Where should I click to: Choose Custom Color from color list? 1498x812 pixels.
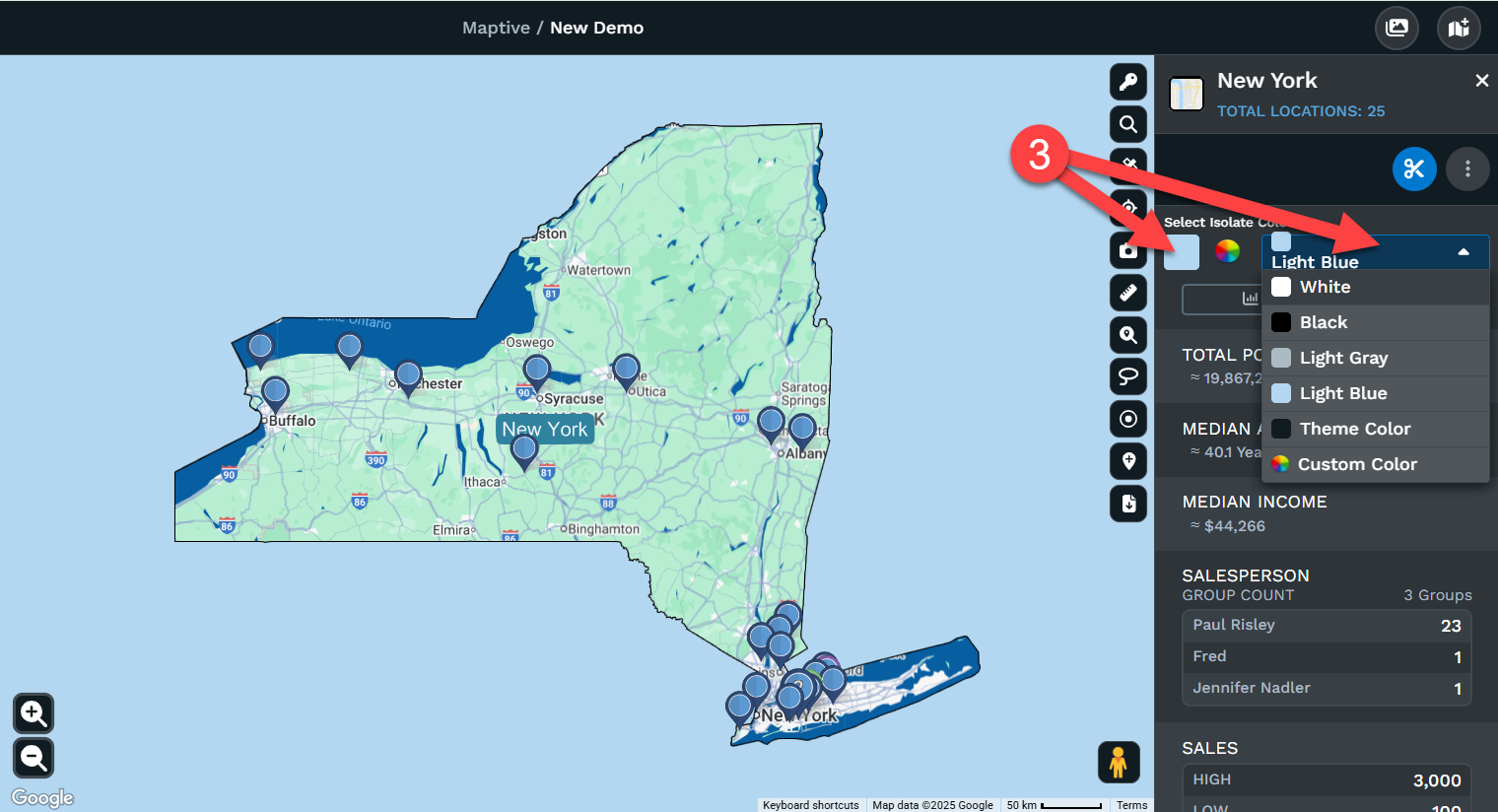point(1376,464)
